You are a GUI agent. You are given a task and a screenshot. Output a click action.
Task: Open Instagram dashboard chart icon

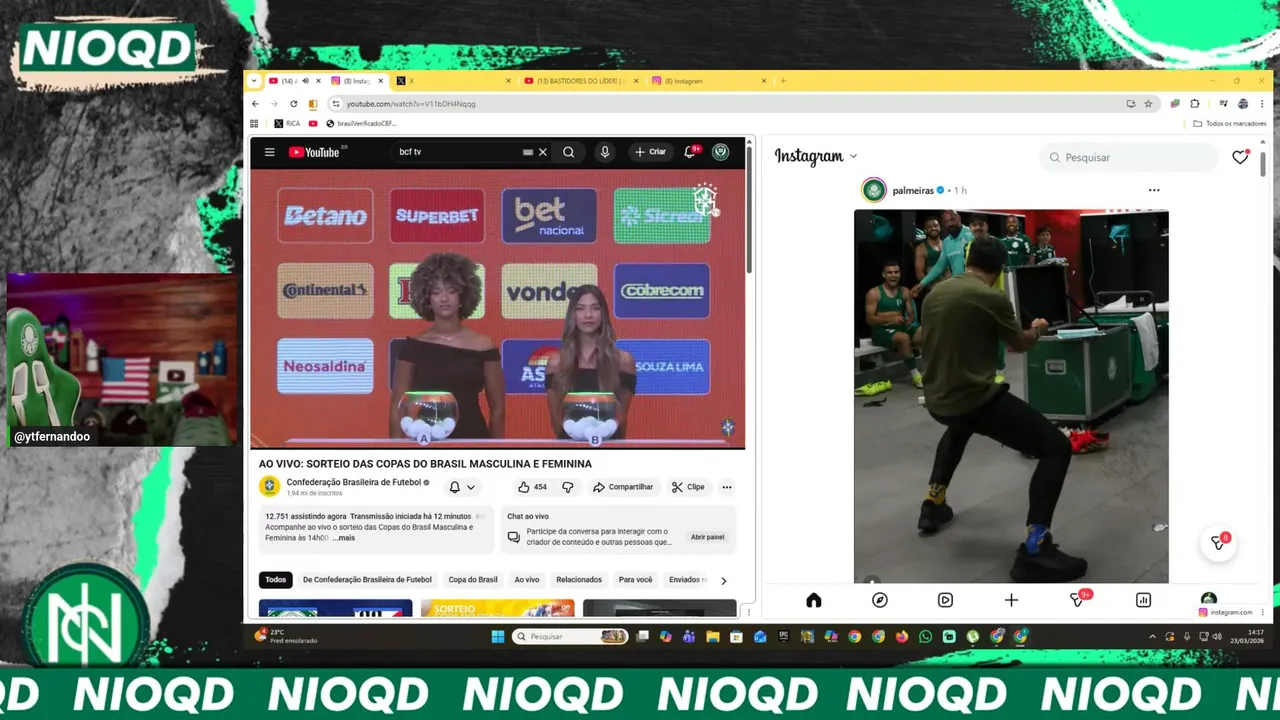(x=1143, y=600)
